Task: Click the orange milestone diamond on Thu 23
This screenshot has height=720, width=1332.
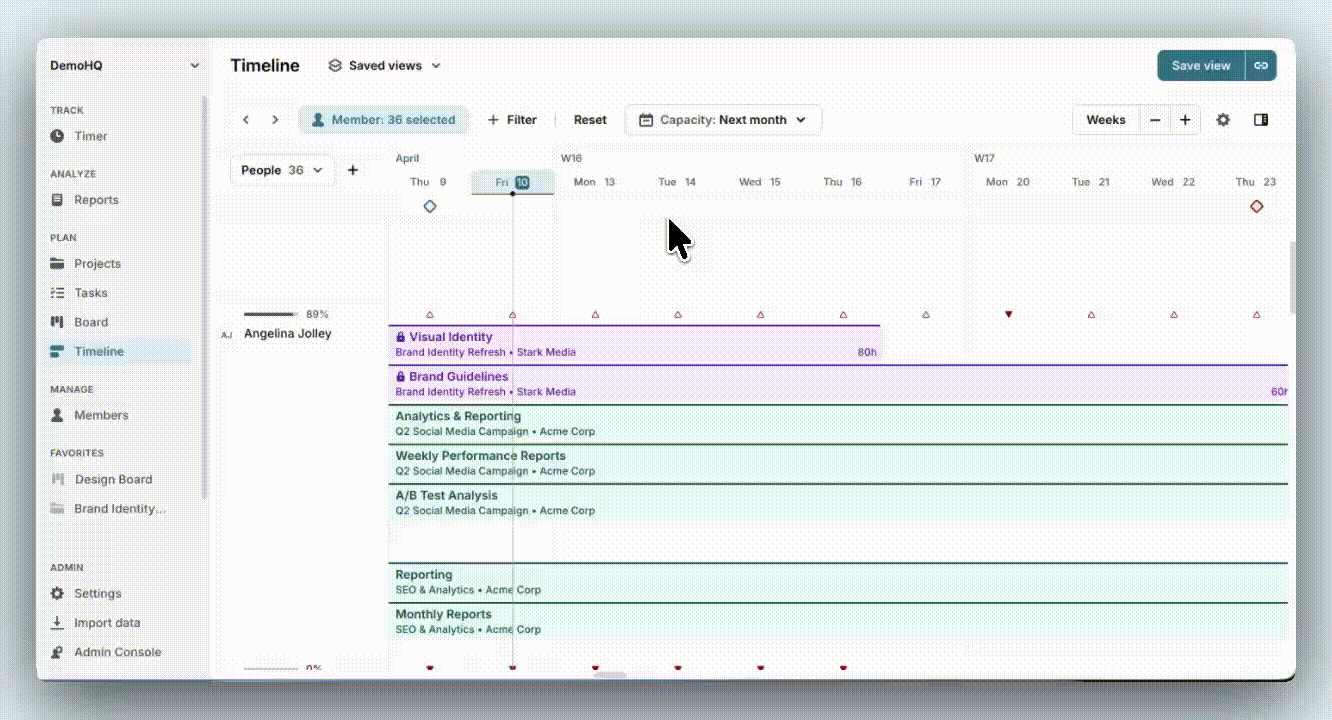Action: [1256, 206]
